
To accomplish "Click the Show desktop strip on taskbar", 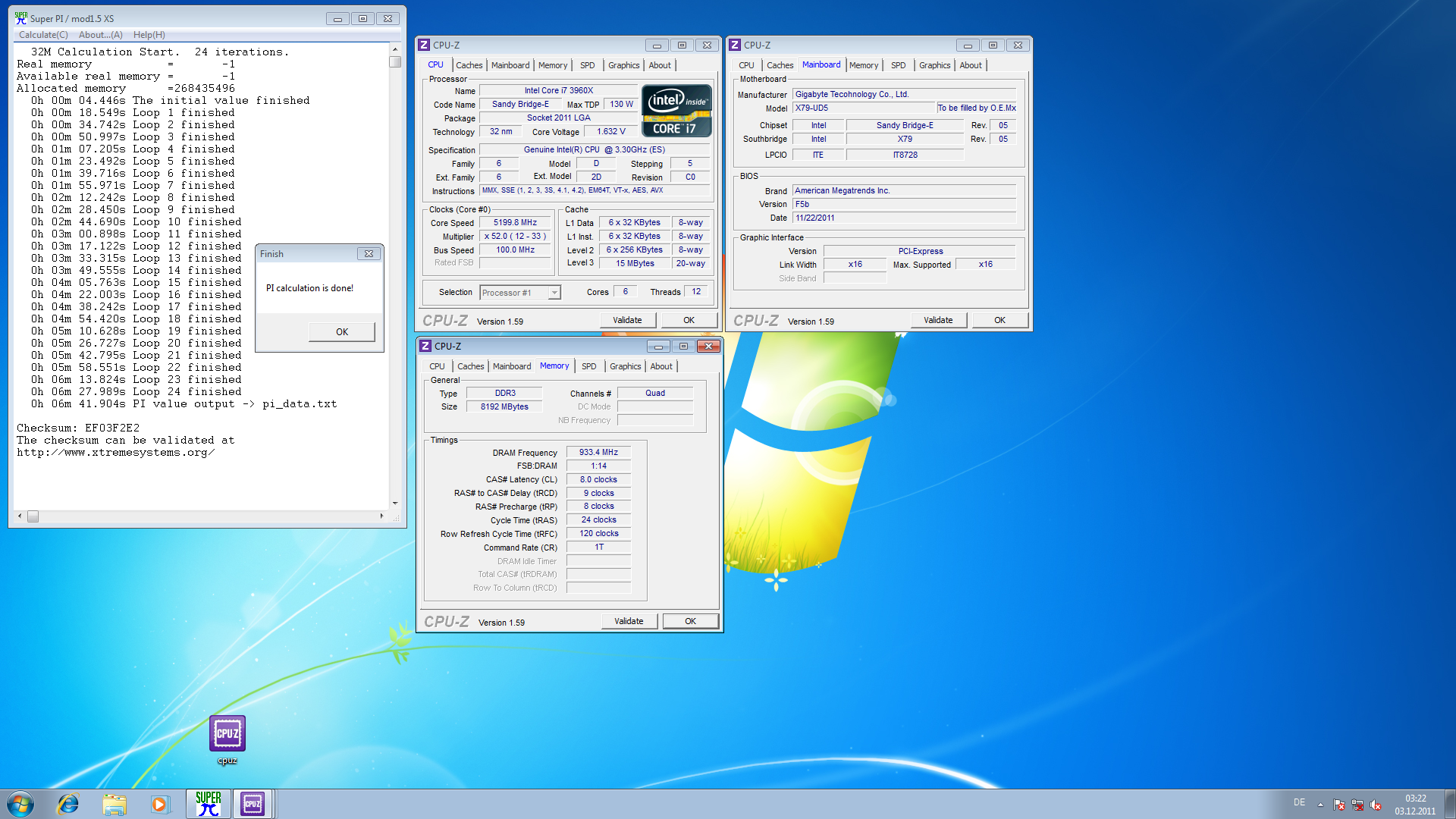I will coord(1450,804).
